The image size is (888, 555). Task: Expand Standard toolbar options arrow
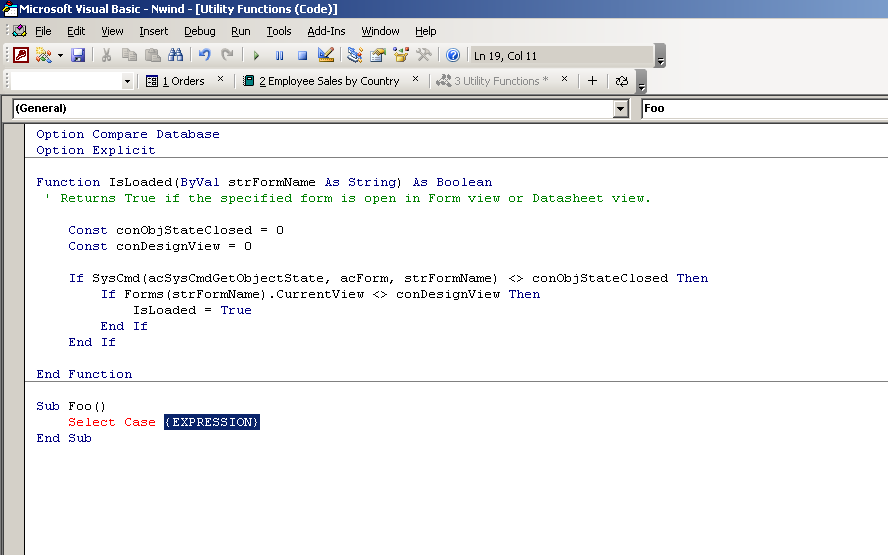click(660, 56)
